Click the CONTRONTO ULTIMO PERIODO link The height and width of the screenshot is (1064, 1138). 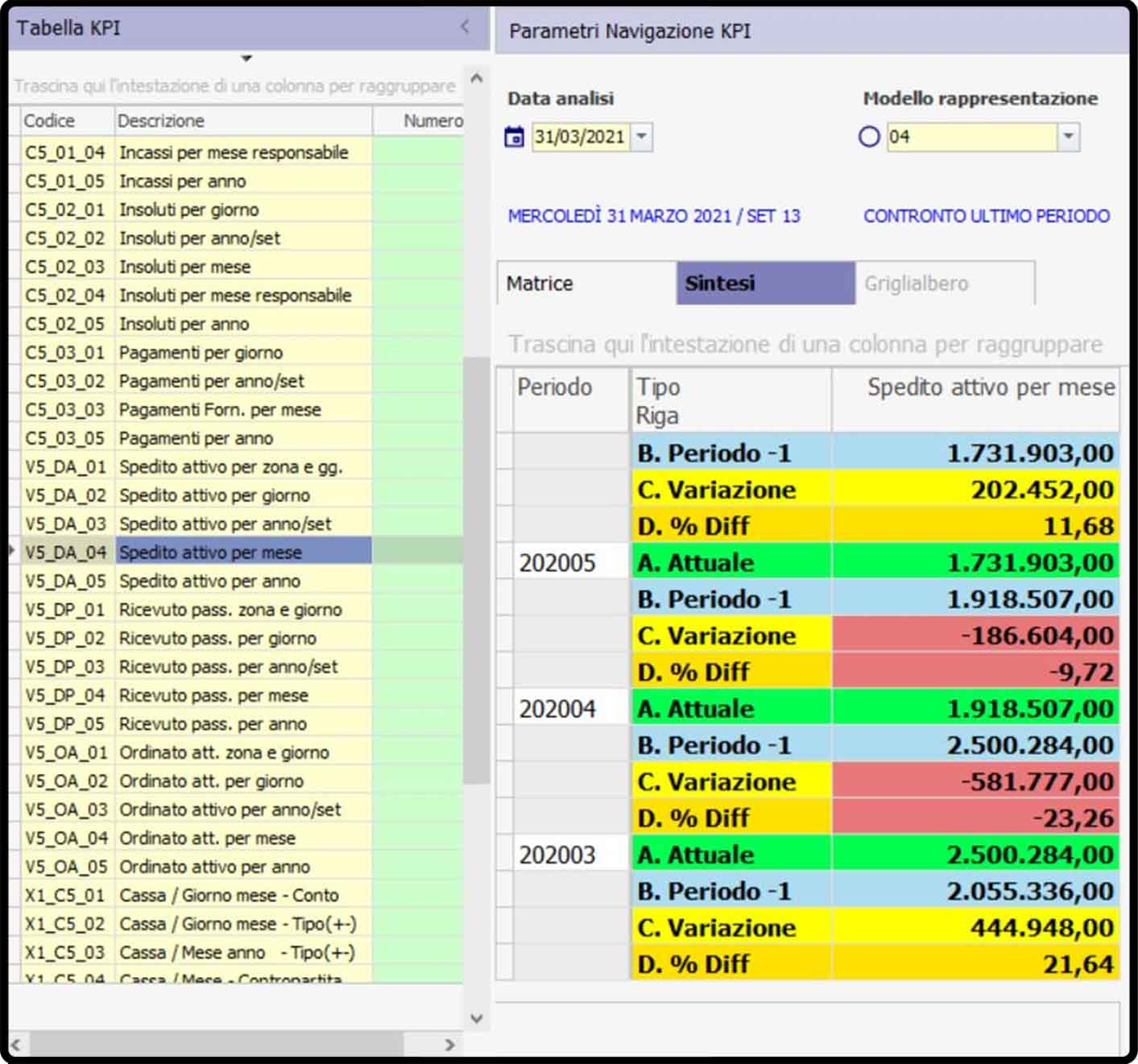[x=987, y=216]
